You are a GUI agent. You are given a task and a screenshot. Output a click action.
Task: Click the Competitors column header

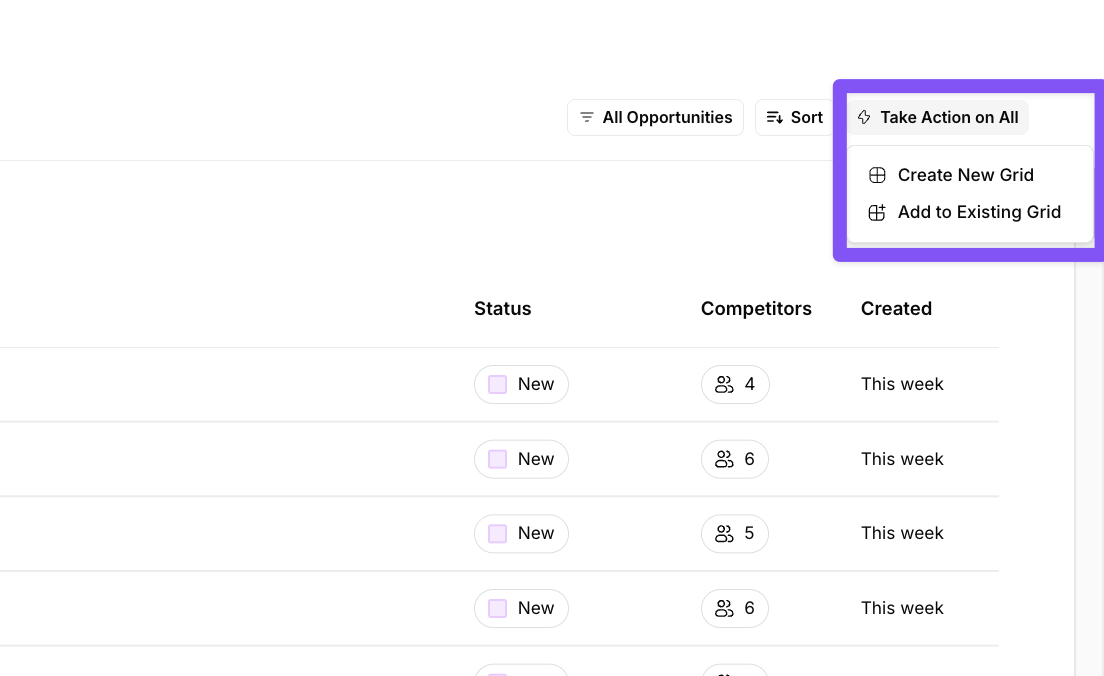(756, 309)
